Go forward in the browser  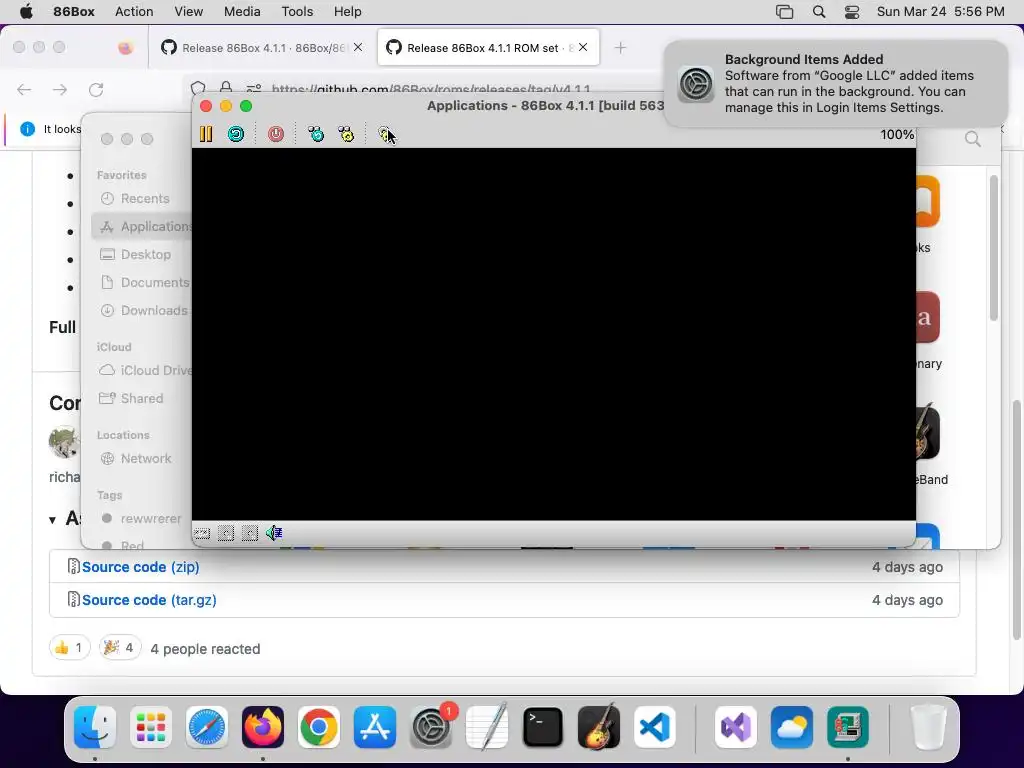60,89
